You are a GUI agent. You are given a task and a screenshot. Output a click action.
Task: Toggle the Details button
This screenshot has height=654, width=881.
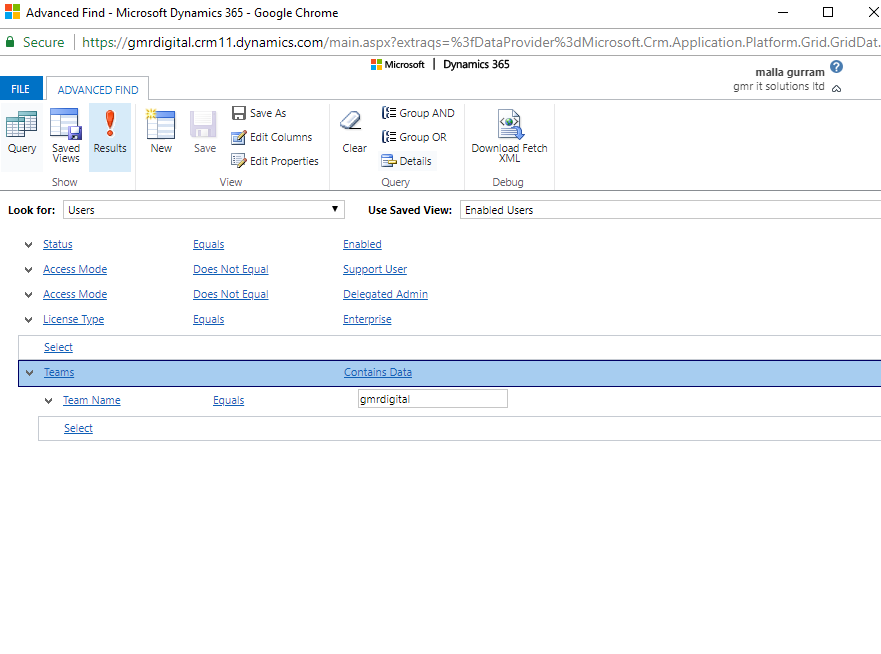click(406, 161)
